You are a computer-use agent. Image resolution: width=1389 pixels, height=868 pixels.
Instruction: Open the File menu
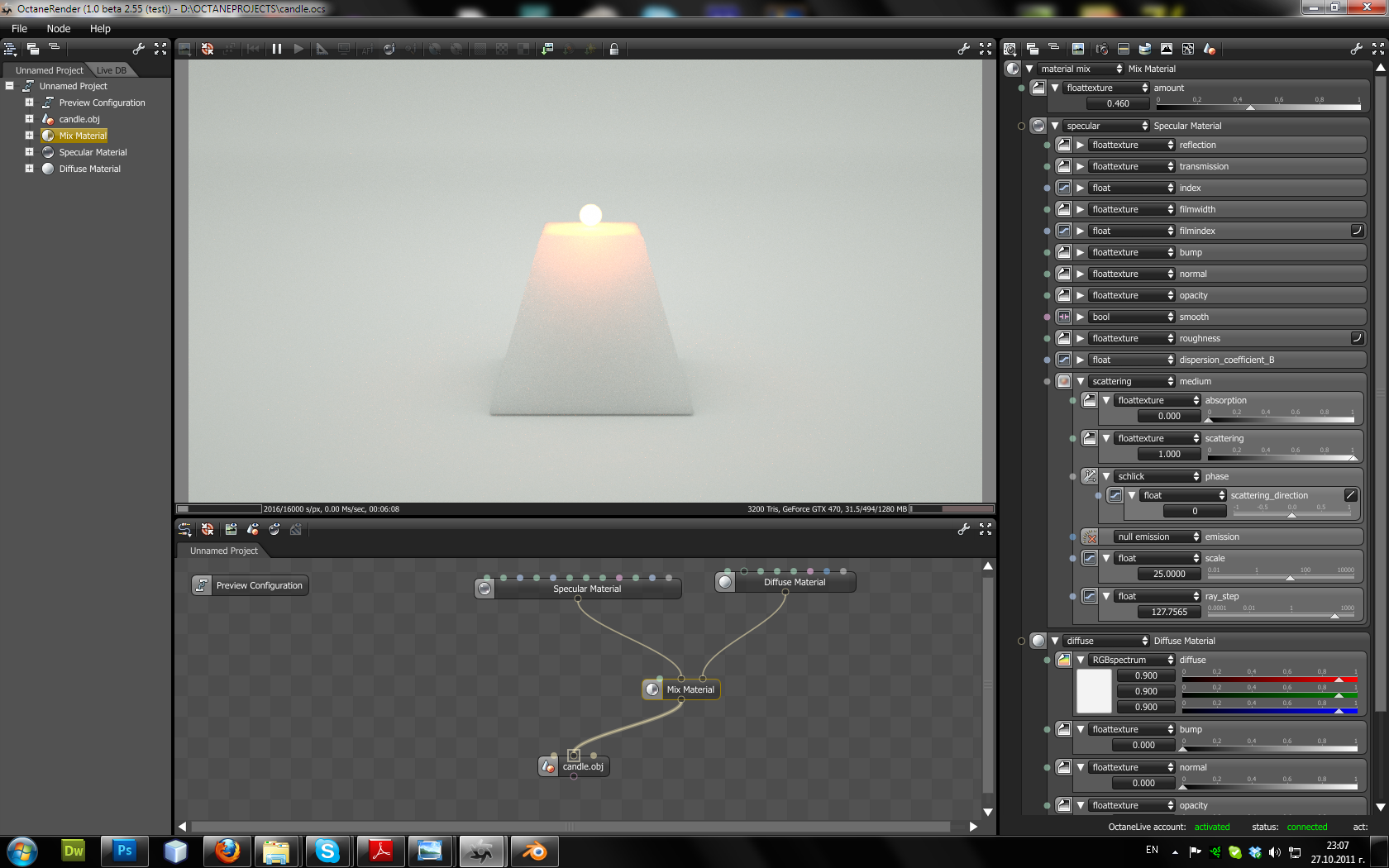click(x=19, y=28)
